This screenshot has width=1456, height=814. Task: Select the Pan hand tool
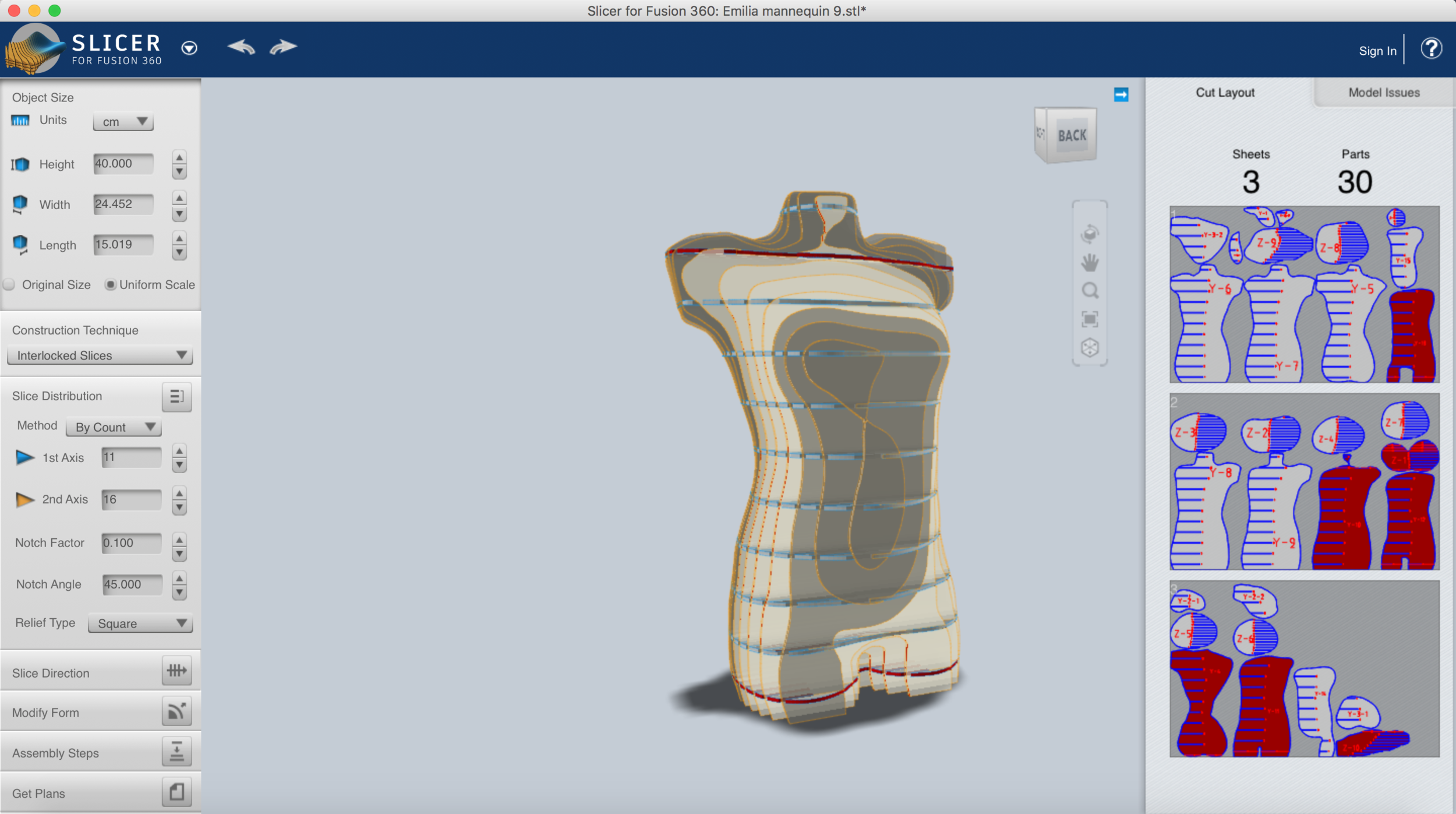point(1090,263)
